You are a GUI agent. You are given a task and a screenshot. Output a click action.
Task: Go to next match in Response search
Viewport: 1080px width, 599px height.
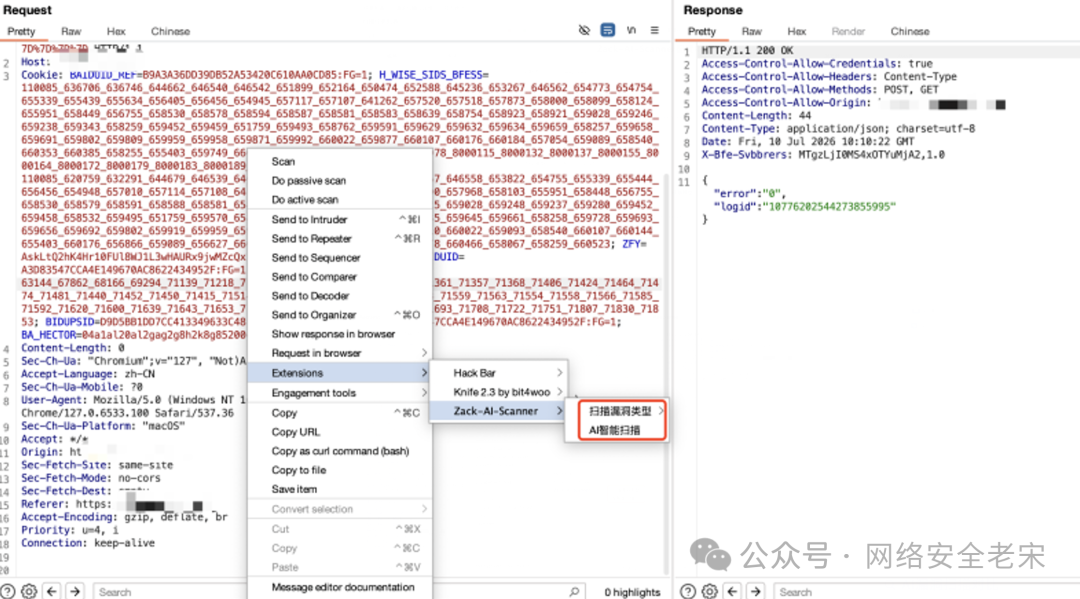point(756,591)
